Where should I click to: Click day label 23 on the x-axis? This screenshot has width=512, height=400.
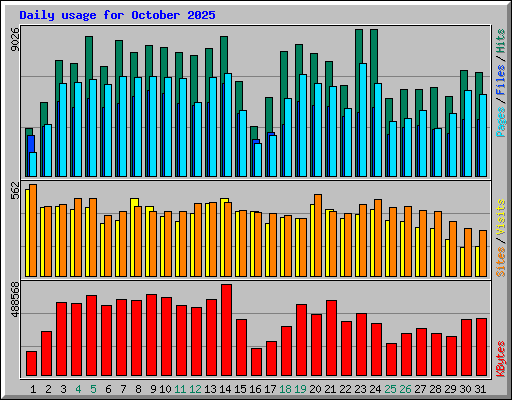360,389
